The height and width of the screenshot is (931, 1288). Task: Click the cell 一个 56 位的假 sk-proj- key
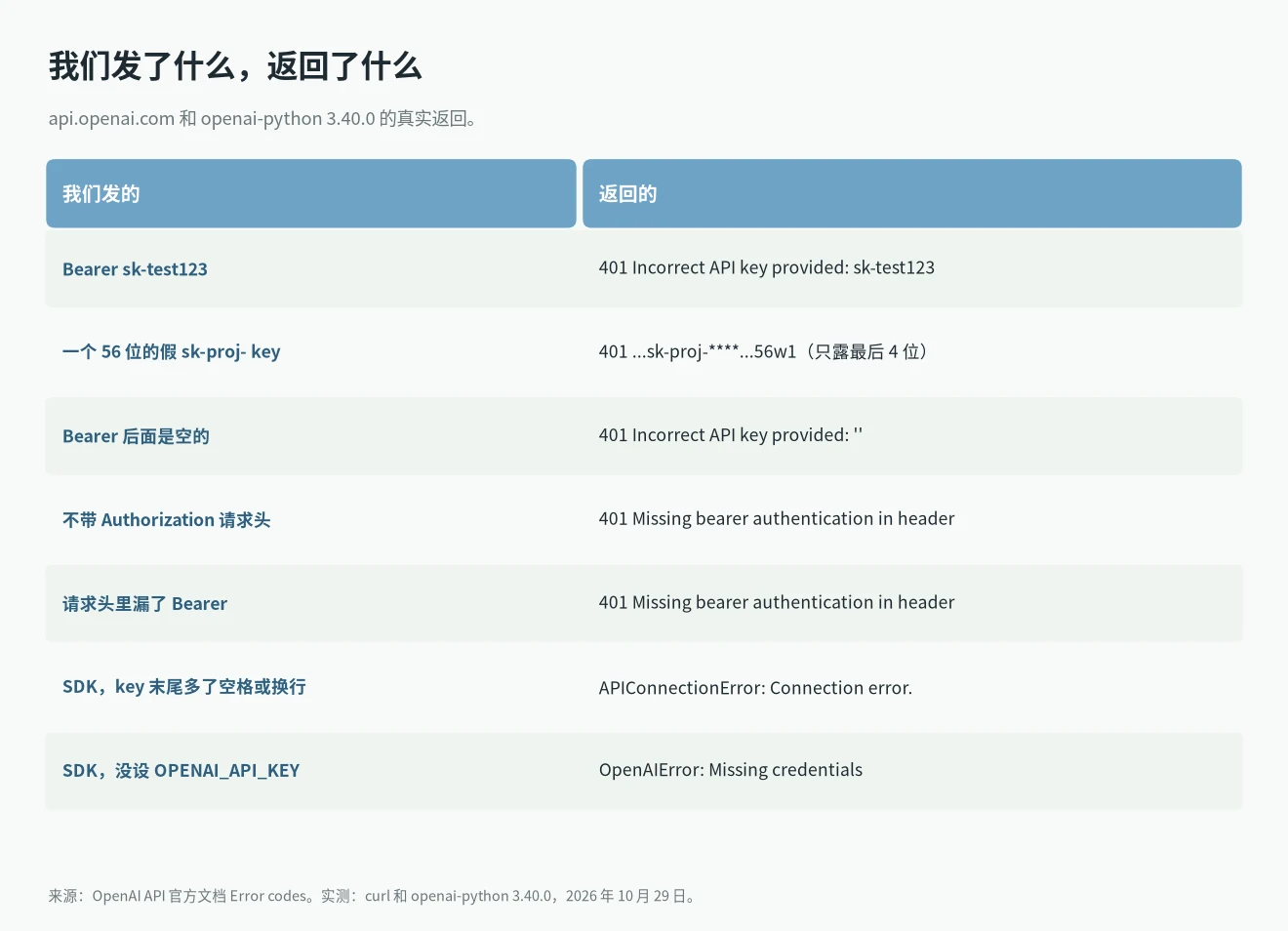pyautogui.click(x=172, y=352)
